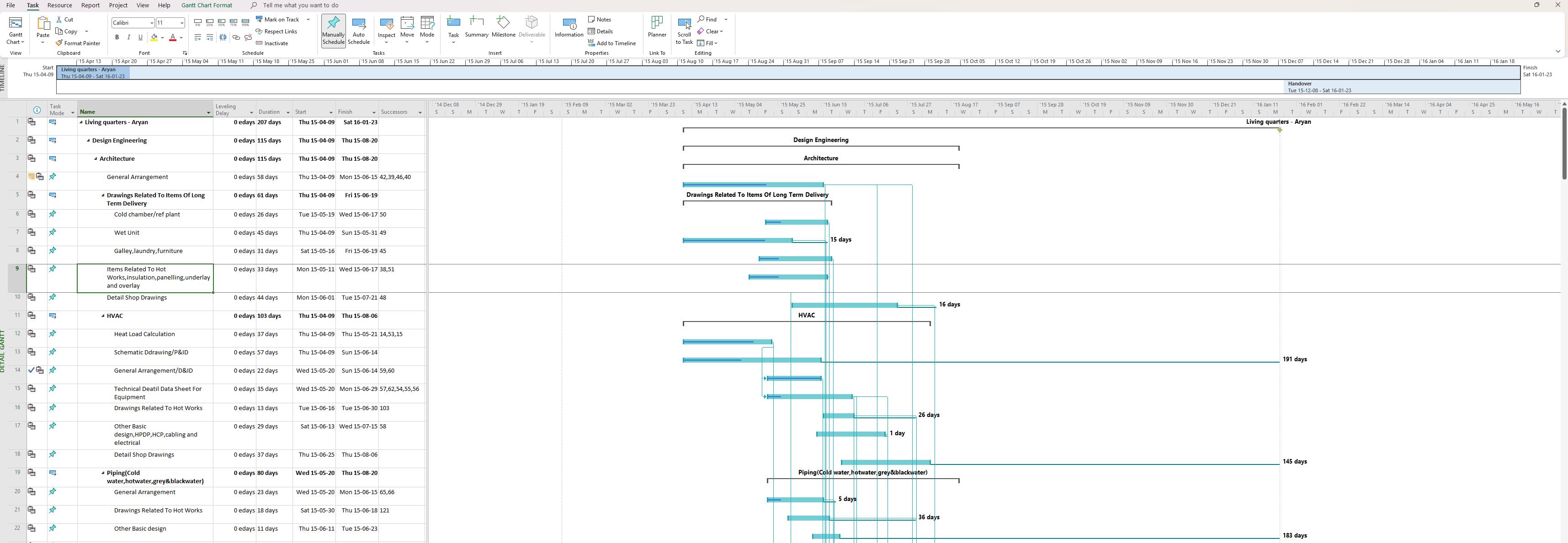Open the Mark on Track dropdown arrow
This screenshot has height=543, width=1568.
click(x=308, y=20)
